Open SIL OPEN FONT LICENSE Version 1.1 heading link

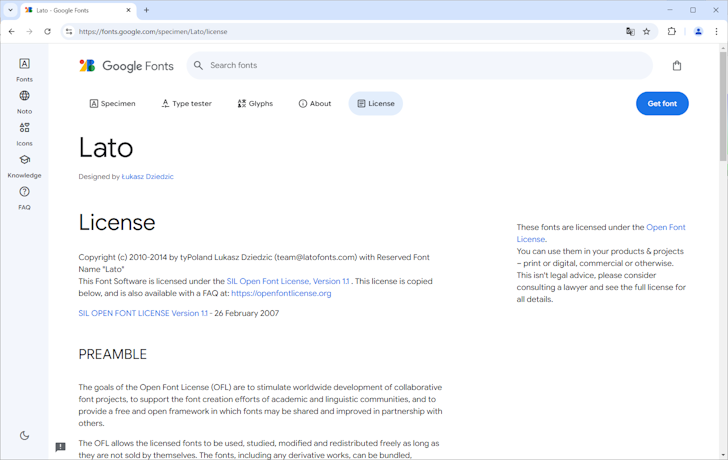pyautogui.click(x=143, y=313)
